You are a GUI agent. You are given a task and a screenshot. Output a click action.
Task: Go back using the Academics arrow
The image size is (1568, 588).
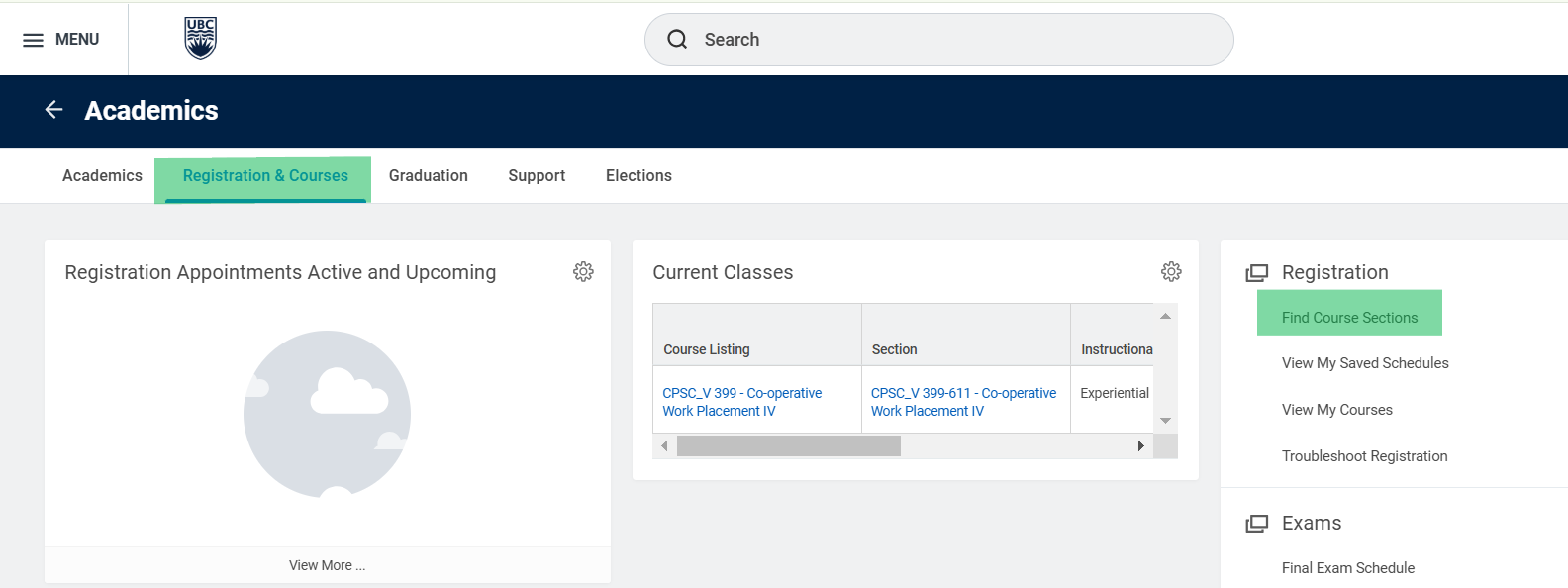(54, 110)
